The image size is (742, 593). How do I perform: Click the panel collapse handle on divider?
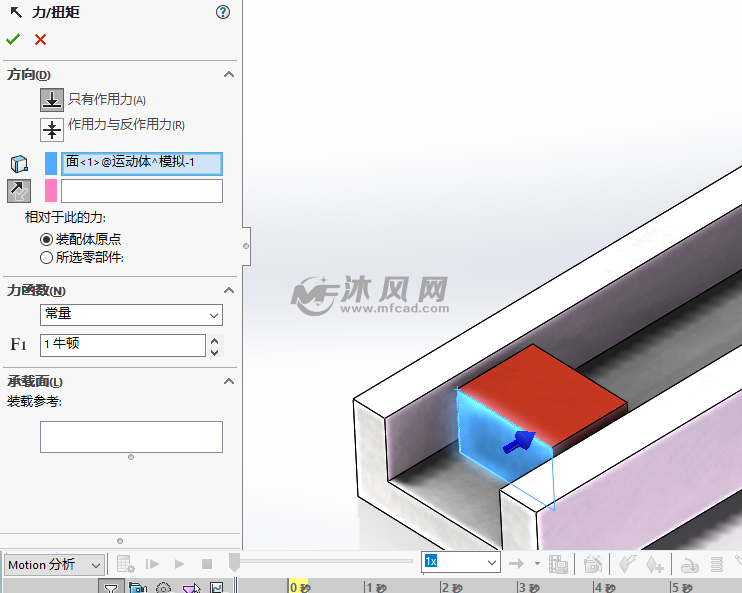click(246, 246)
